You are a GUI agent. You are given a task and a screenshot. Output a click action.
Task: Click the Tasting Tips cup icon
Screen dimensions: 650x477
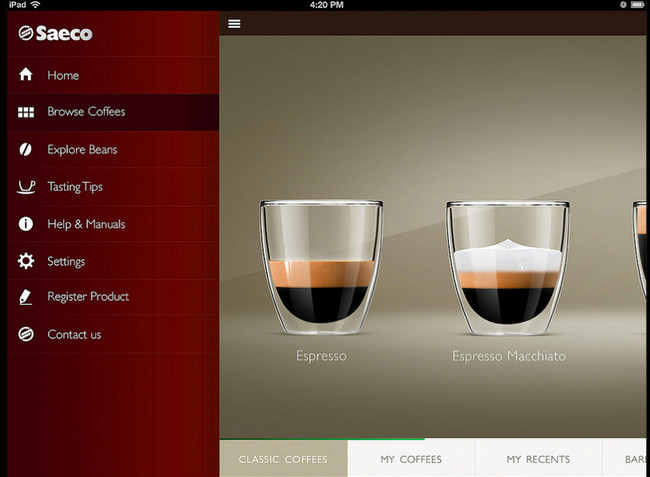point(26,187)
